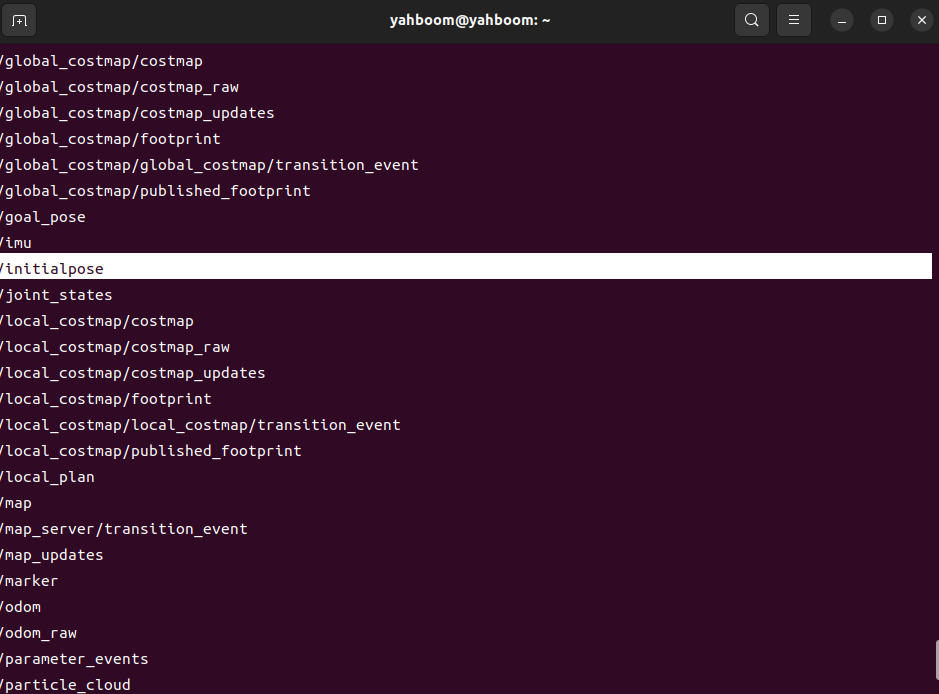Click the /local_costmap/costmap_raw line
The image size is (939, 694).
115,347
